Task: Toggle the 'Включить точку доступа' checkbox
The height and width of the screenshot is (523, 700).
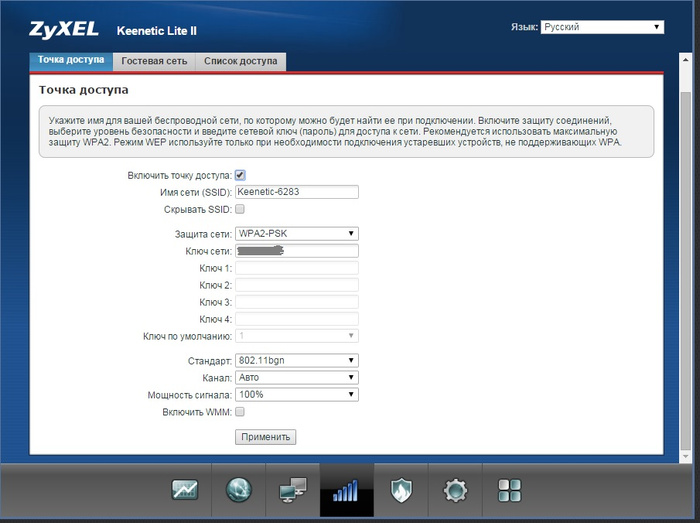Action: (x=240, y=175)
